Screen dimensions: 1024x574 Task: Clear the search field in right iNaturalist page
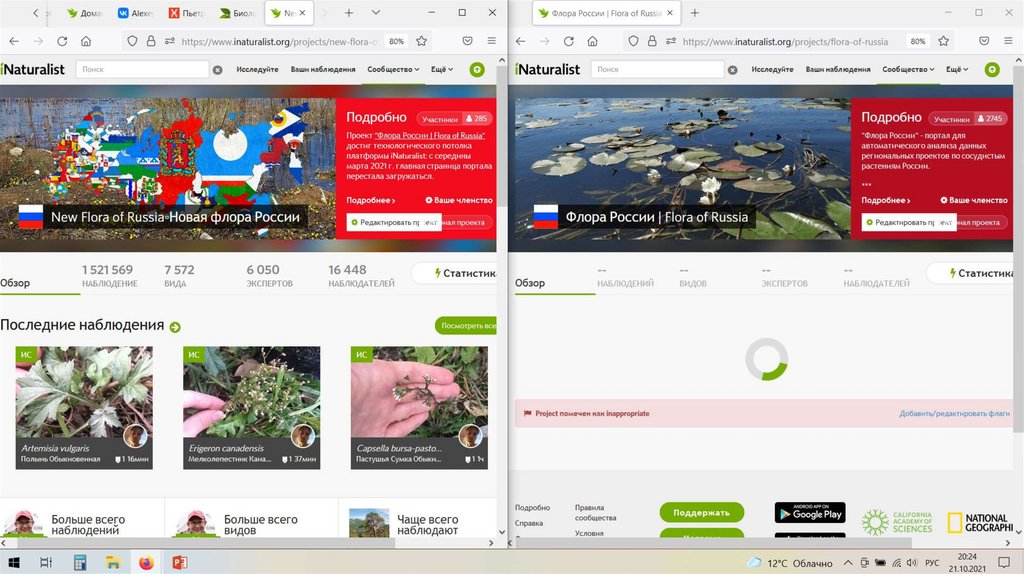pyautogui.click(x=733, y=70)
